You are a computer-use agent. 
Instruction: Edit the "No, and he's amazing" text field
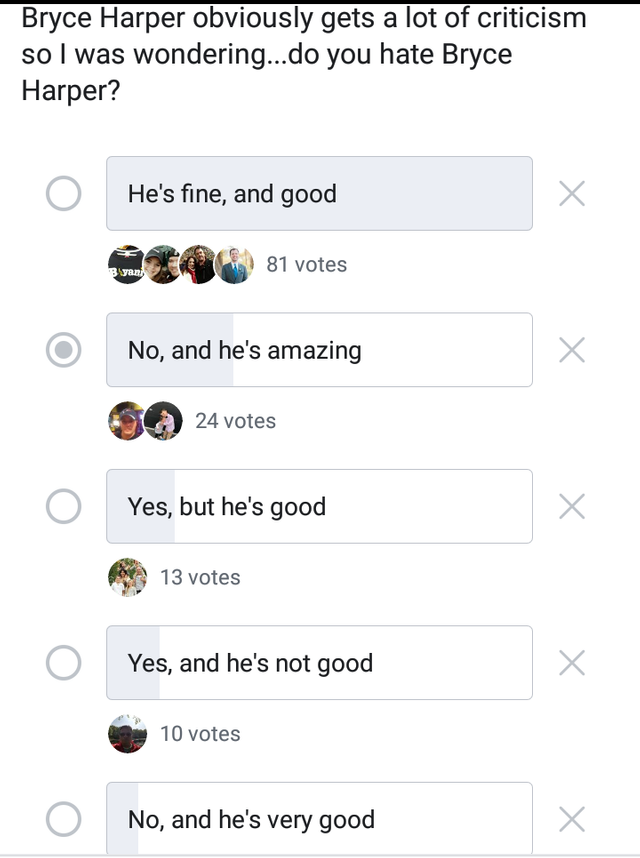pyautogui.click(x=319, y=350)
